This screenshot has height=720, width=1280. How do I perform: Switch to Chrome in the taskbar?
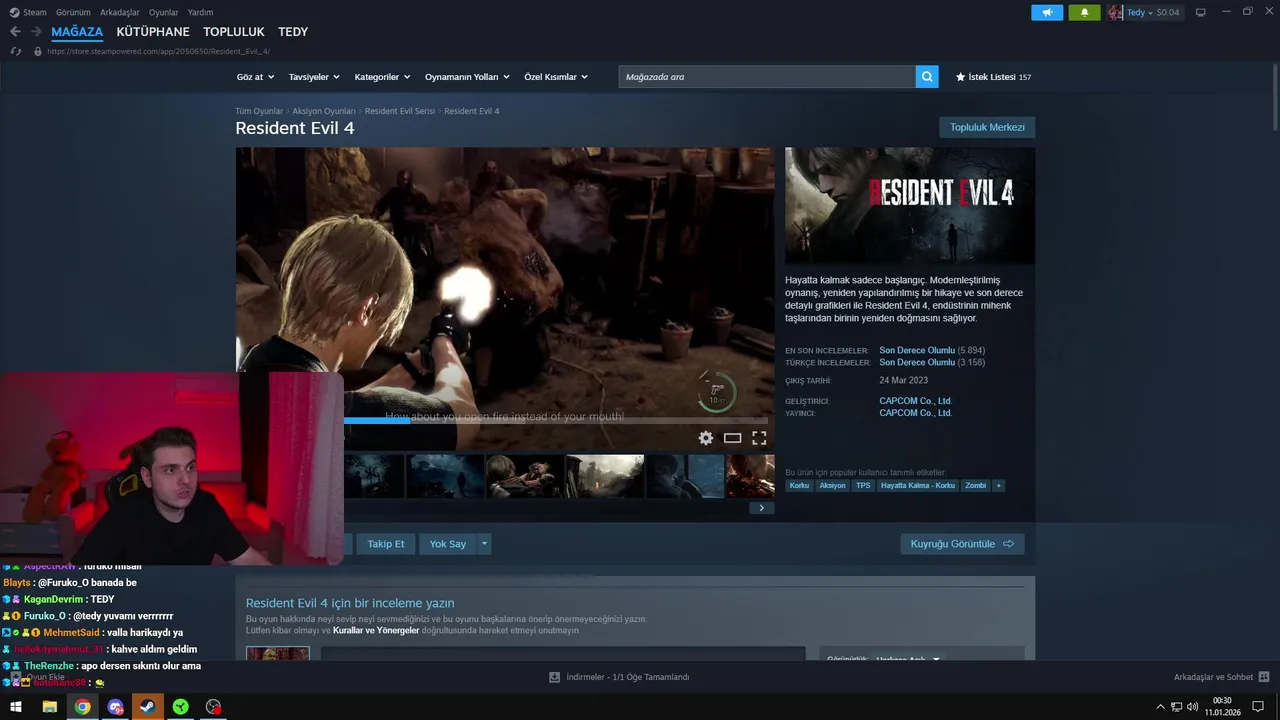pos(82,707)
